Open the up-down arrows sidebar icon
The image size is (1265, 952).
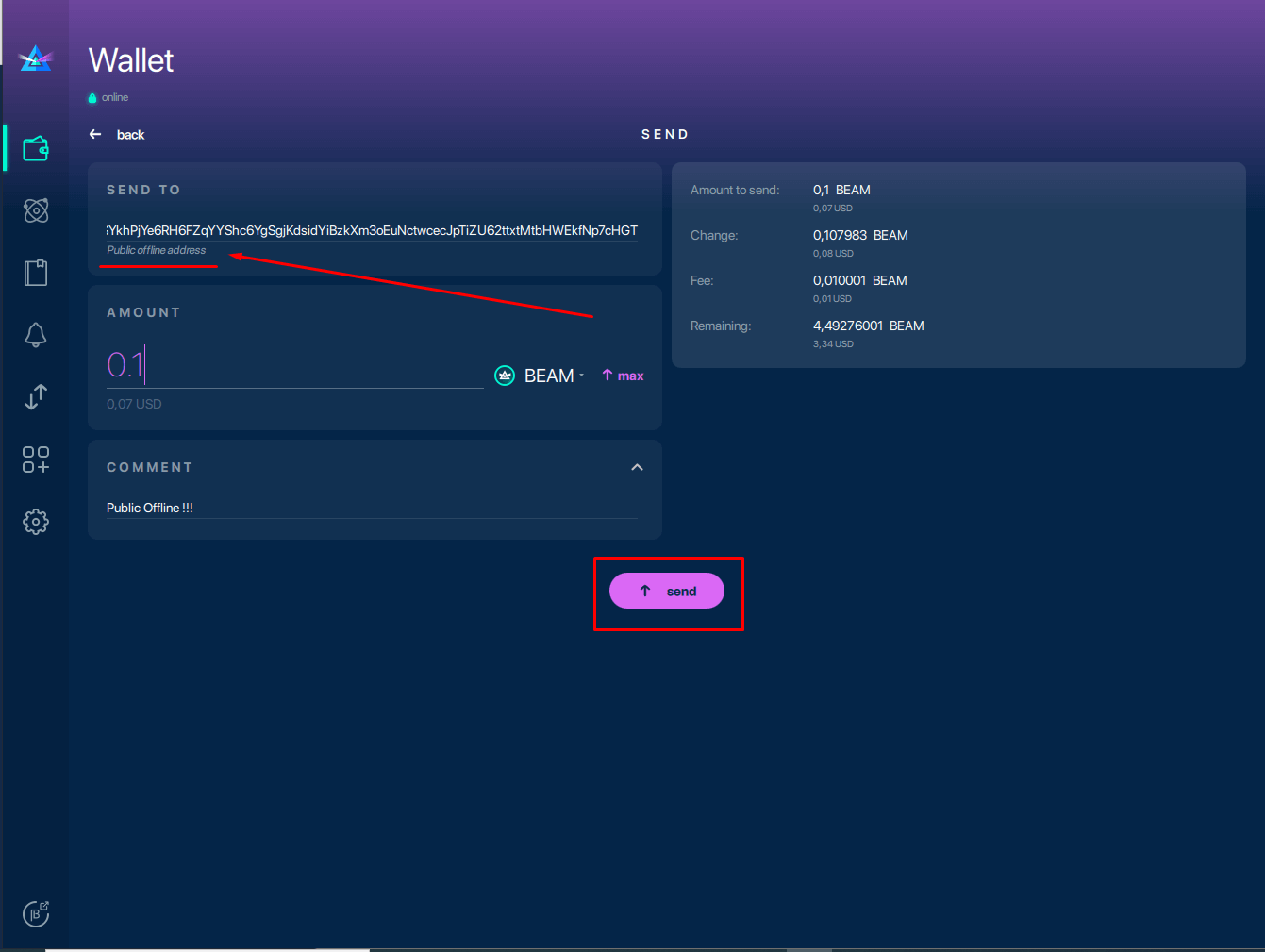point(36,397)
